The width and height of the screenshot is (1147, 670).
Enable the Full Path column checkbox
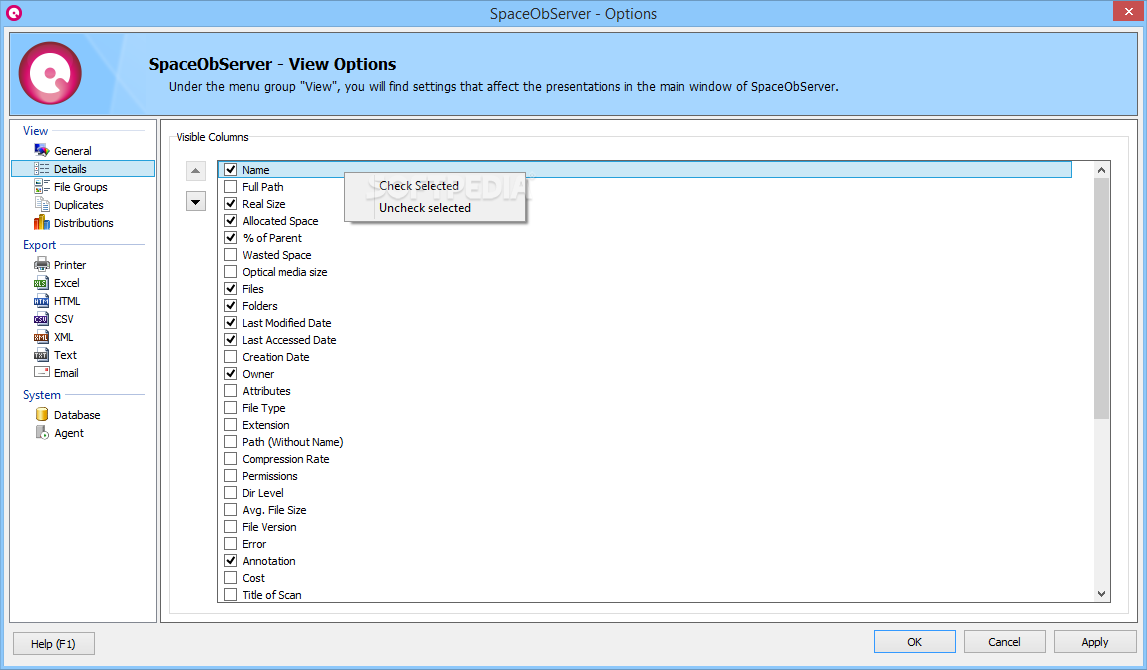tap(230, 187)
